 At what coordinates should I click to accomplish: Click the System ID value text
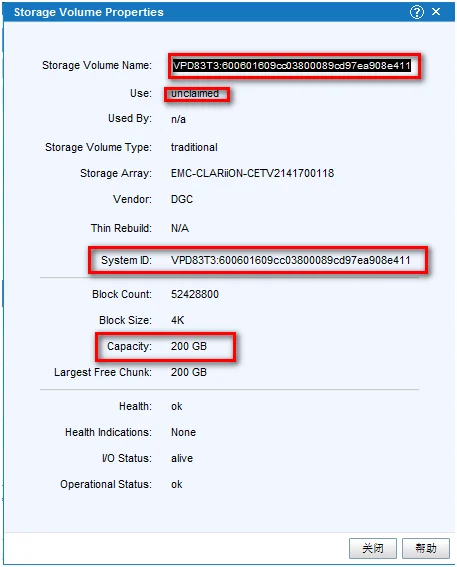(x=290, y=260)
